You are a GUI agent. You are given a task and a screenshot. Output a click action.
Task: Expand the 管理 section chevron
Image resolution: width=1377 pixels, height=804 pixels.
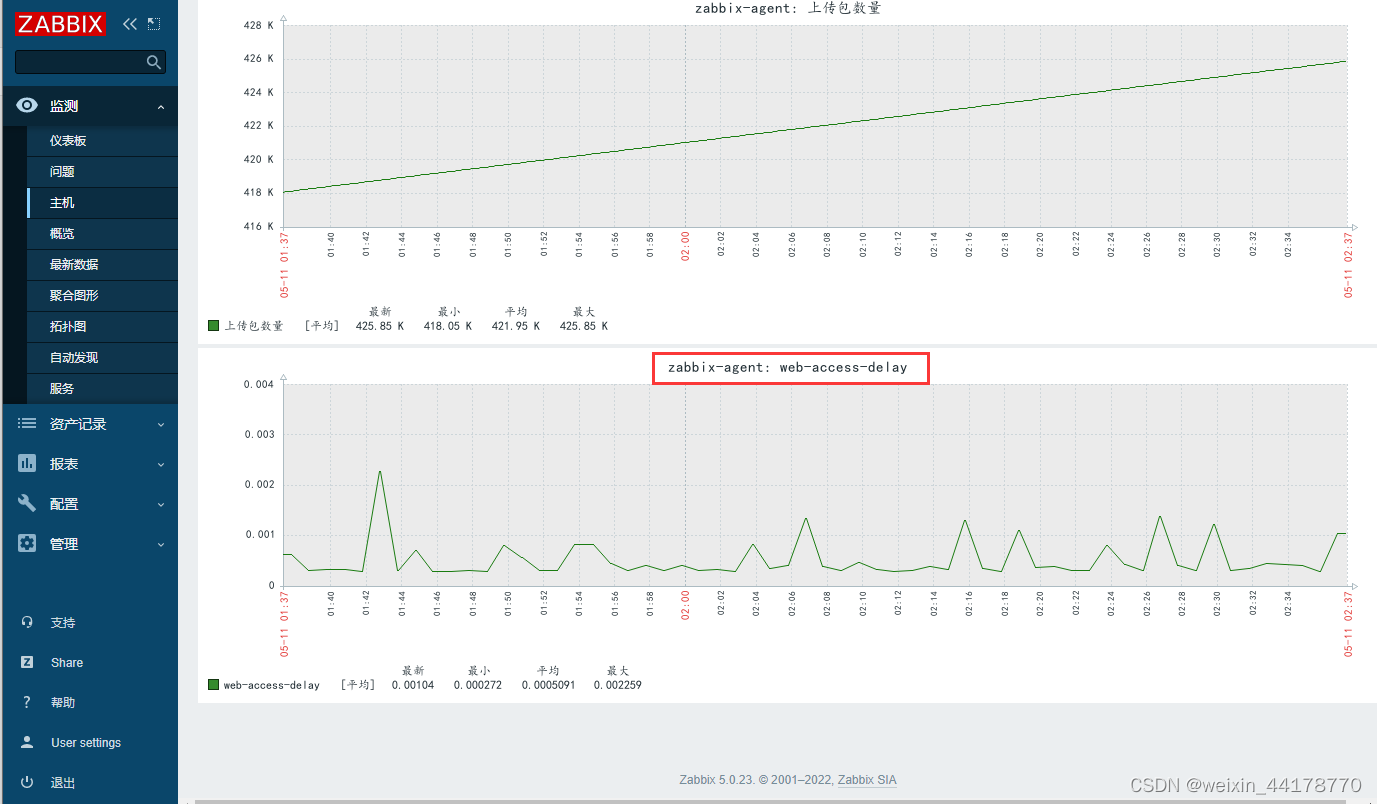click(x=161, y=545)
